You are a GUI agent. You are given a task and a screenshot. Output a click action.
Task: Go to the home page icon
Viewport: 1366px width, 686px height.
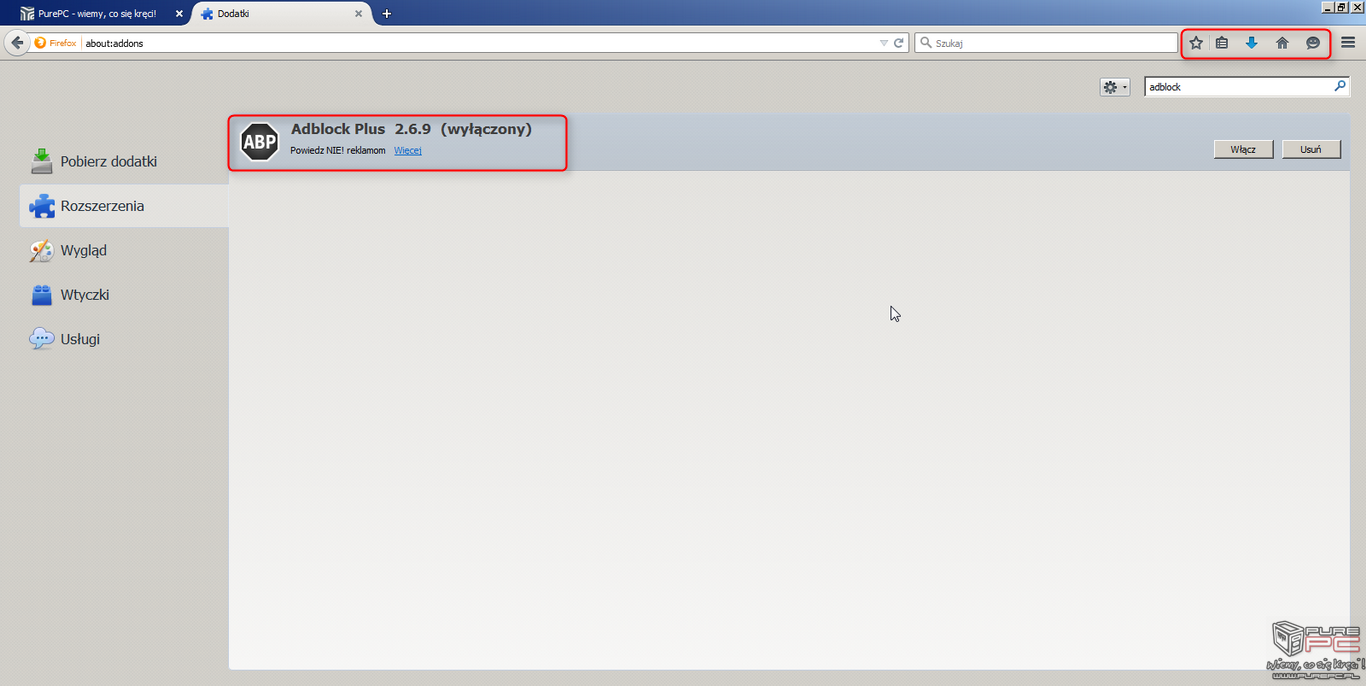click(x=1282, y=43)
